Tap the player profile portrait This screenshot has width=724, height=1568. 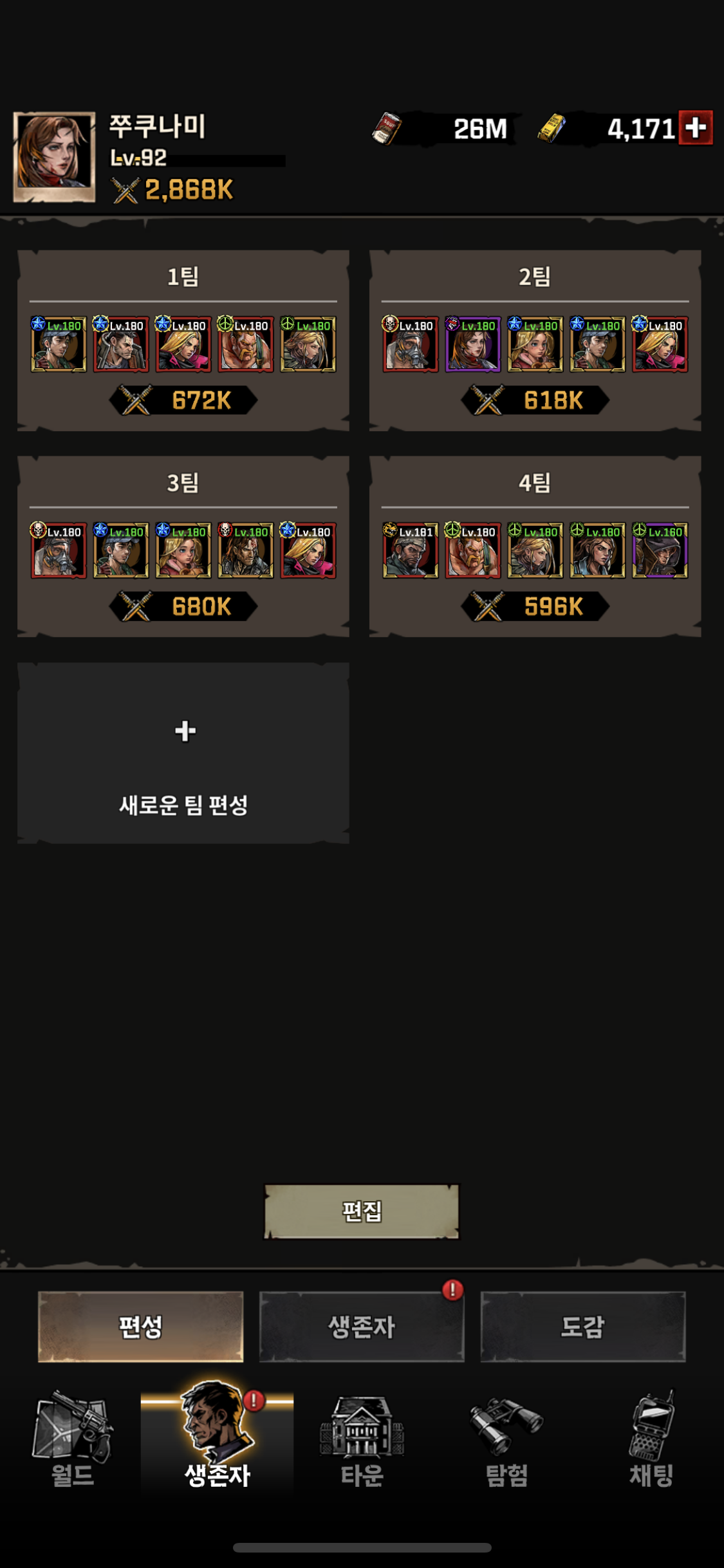(55, 157)
